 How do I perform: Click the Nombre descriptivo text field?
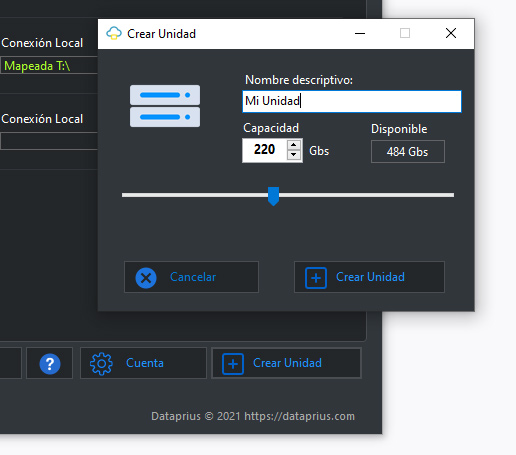tap(352, 101)
